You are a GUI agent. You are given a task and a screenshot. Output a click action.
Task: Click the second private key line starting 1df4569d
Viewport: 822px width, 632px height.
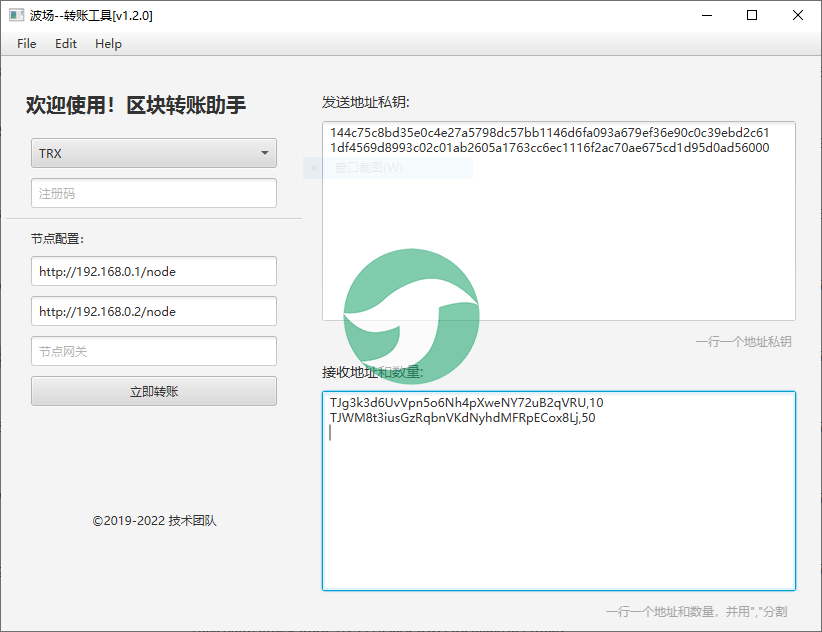(549, 148)
